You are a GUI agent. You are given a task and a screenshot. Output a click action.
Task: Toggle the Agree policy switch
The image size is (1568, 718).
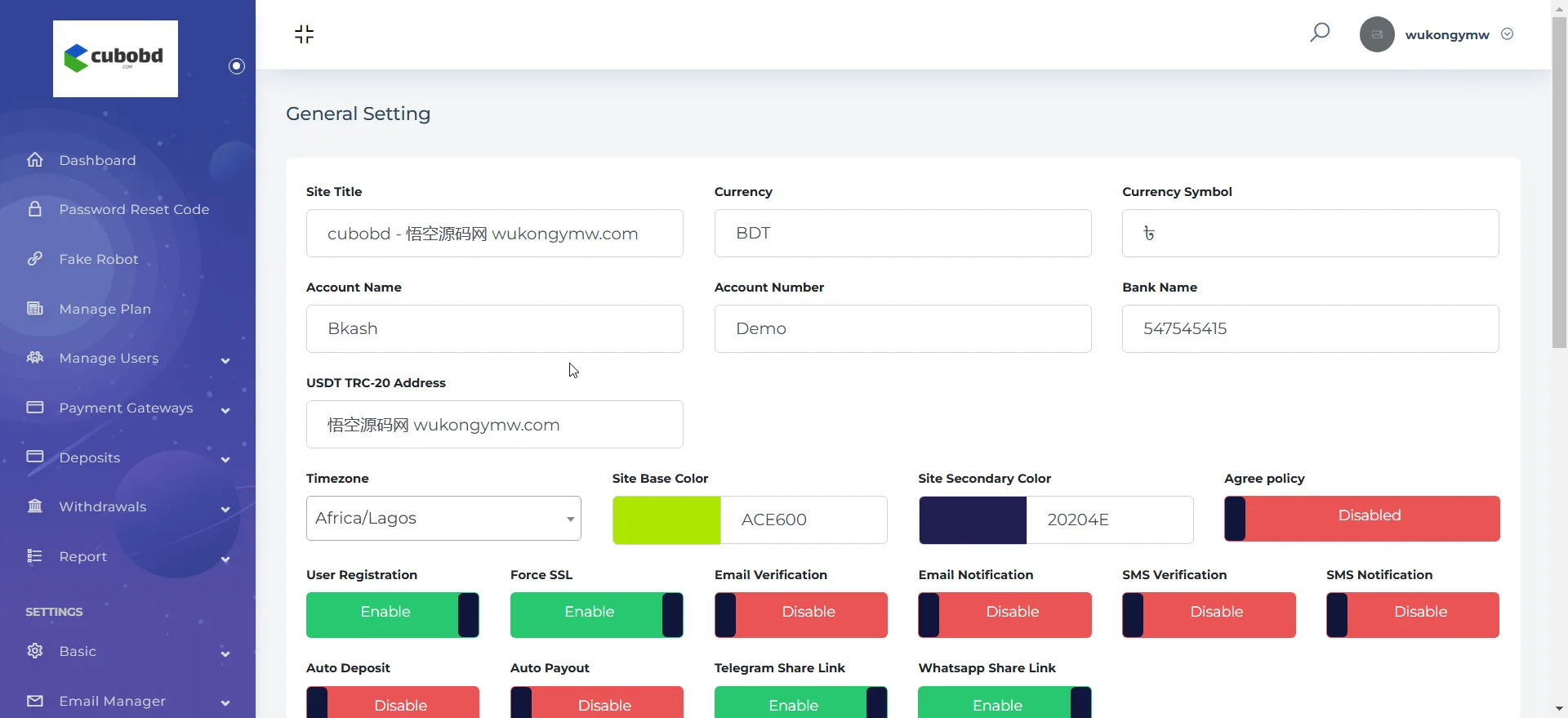coord(1361,518)
